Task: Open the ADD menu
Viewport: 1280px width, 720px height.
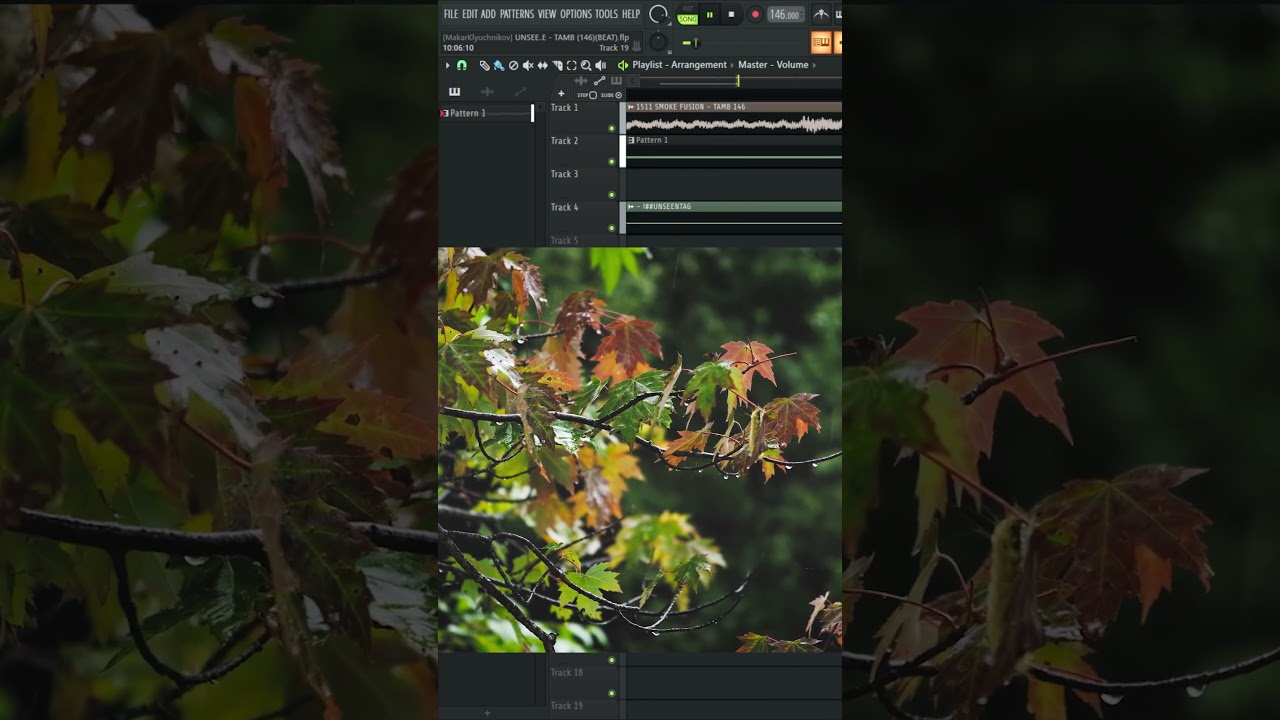Action: click(x=488, y=14)
